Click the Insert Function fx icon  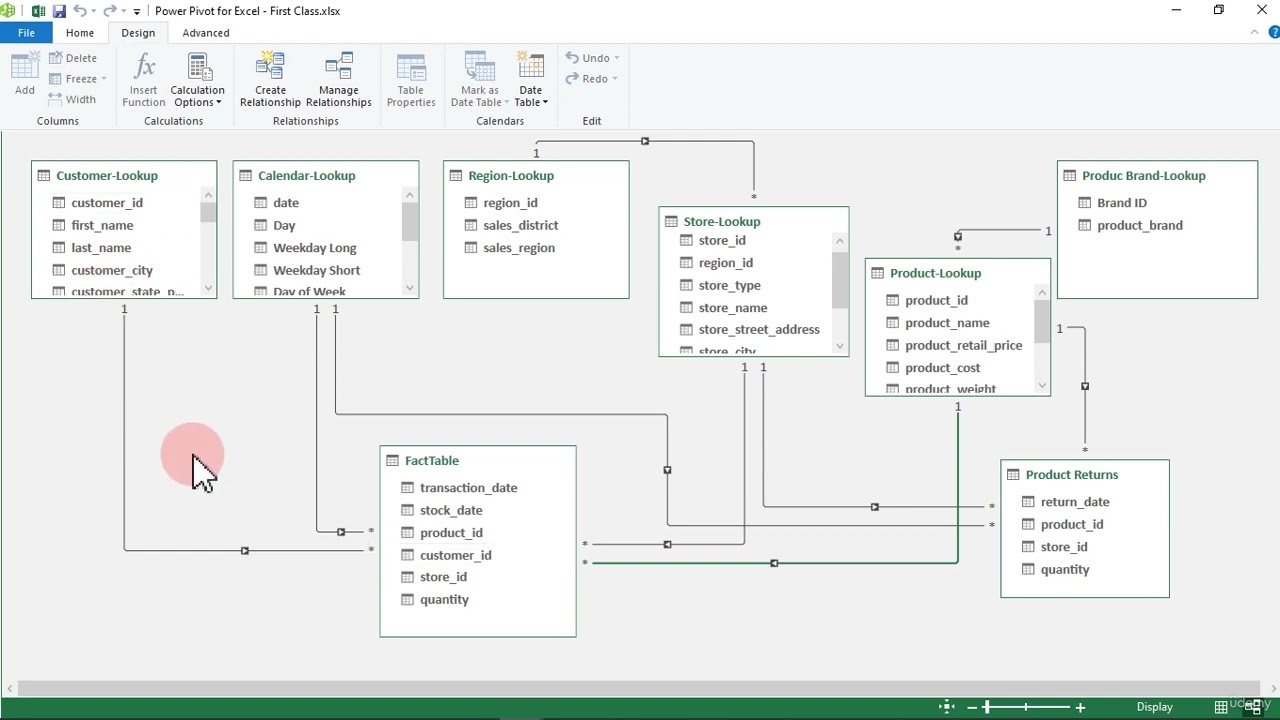tap(144, 66)
